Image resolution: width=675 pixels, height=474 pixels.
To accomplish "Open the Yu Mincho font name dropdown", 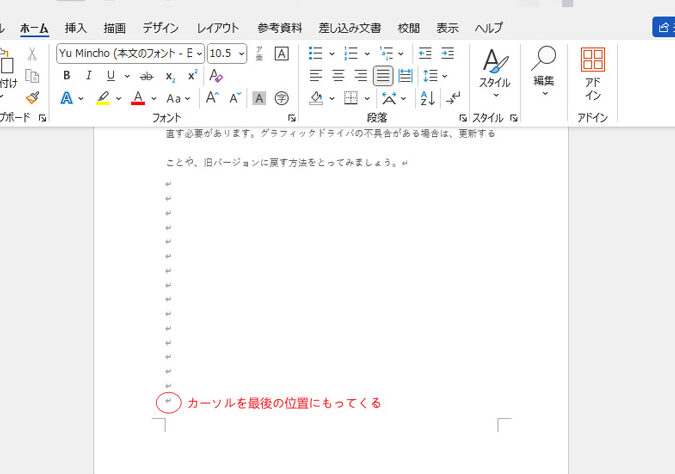I will point(130,53).
